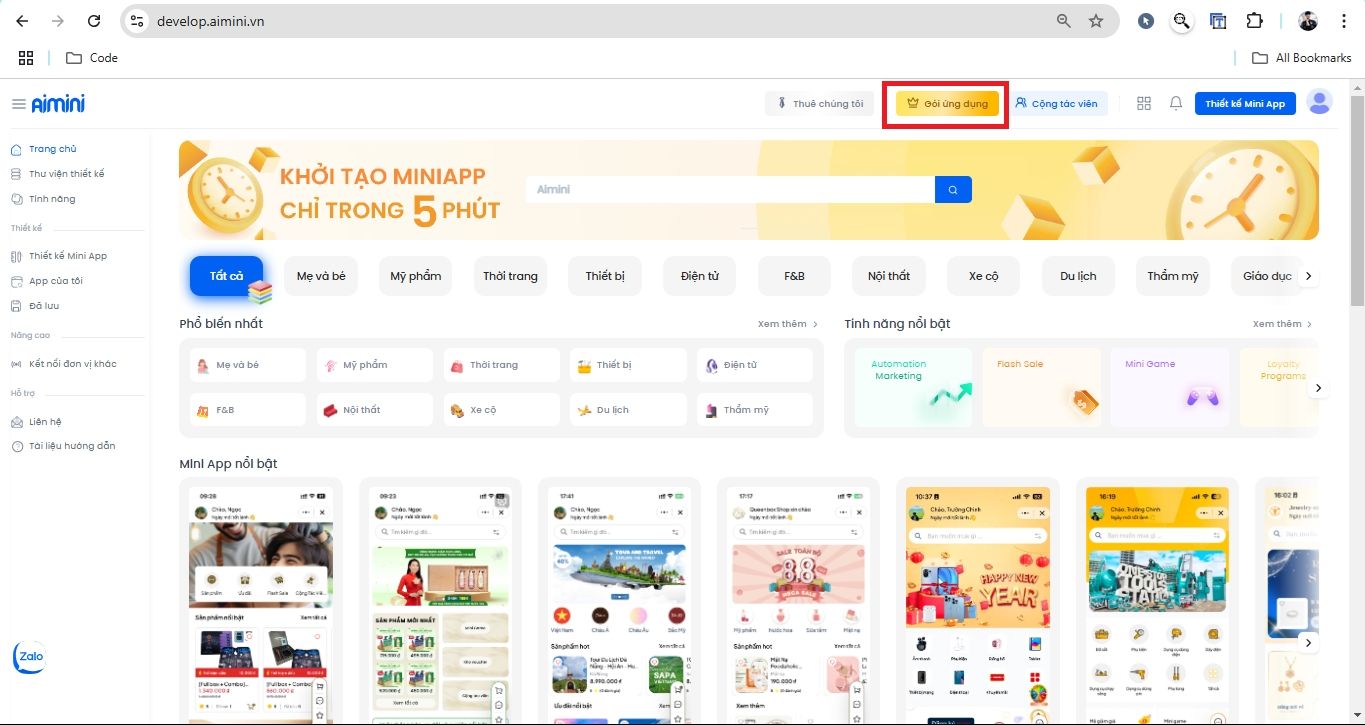This screenshot has height=725, width=1365.
Task: Open the apps grid icon in header
Action: (x=1144, y=103)
